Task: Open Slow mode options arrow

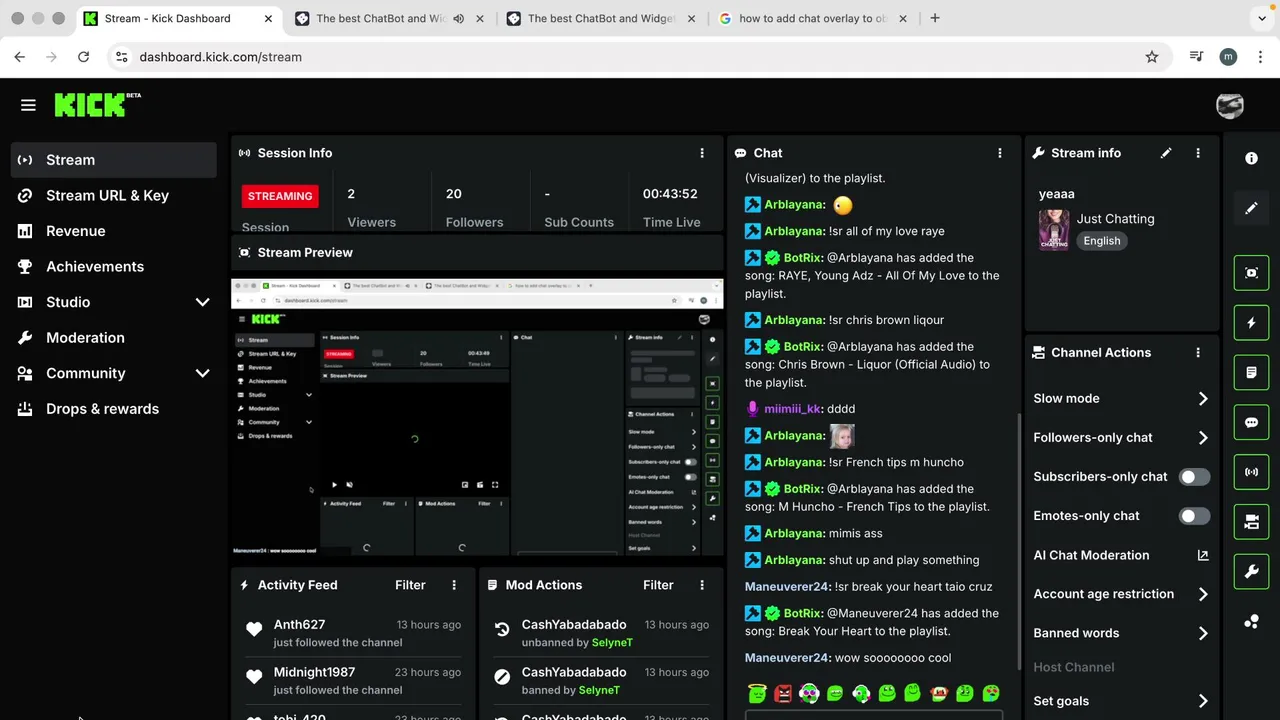Action: pyautogui.click(x=1203, y=398)
